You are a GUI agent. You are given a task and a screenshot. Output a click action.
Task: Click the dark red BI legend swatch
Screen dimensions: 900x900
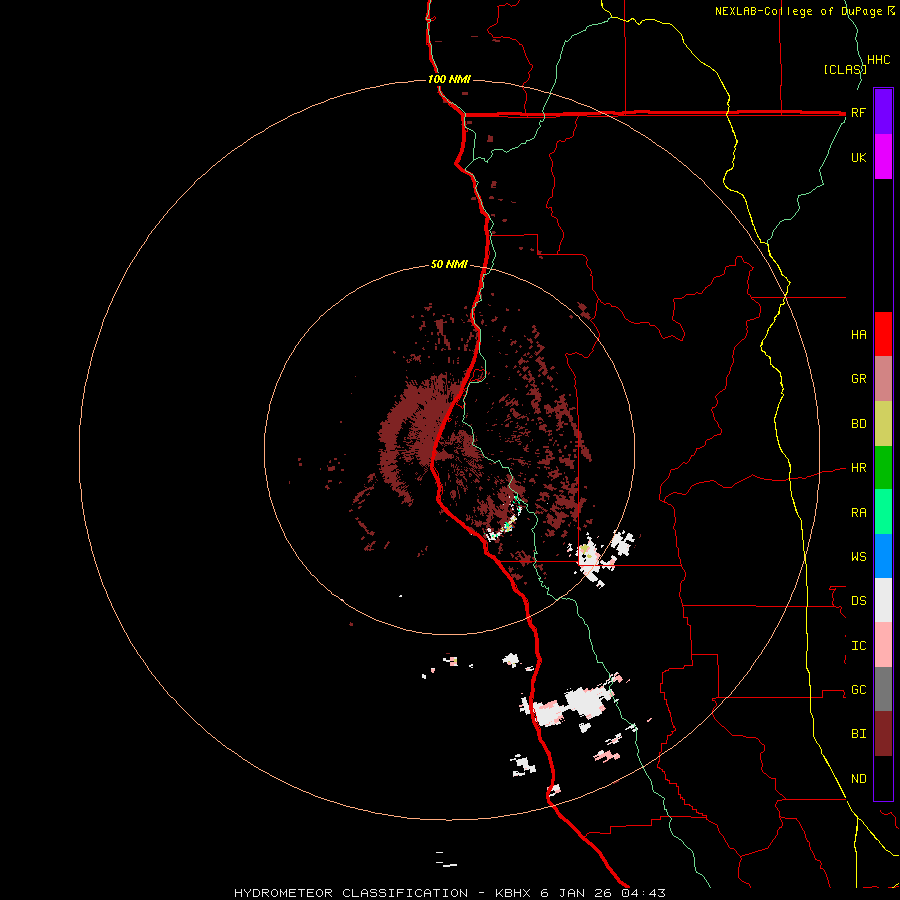tap(883, 734)
